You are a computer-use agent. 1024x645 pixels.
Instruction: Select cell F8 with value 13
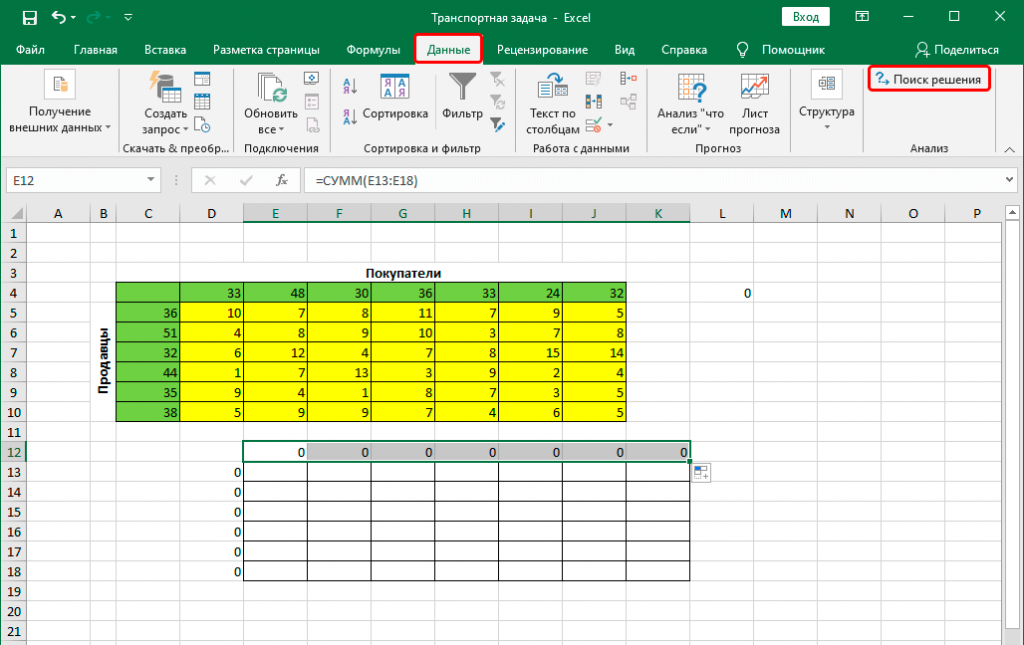(x=339, y=373)
